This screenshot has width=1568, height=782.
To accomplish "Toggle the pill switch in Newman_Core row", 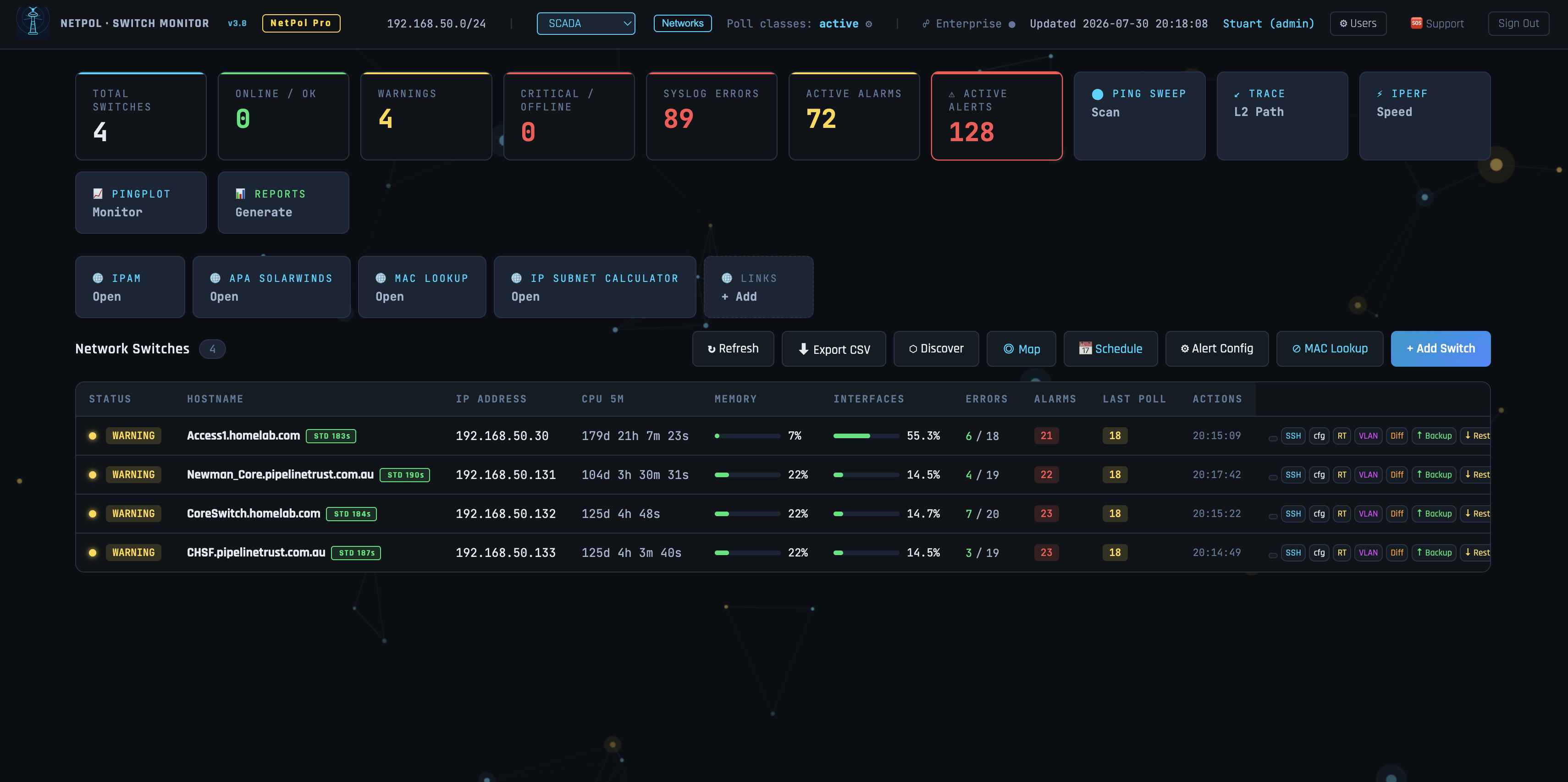I will (x=1273, y=477).
